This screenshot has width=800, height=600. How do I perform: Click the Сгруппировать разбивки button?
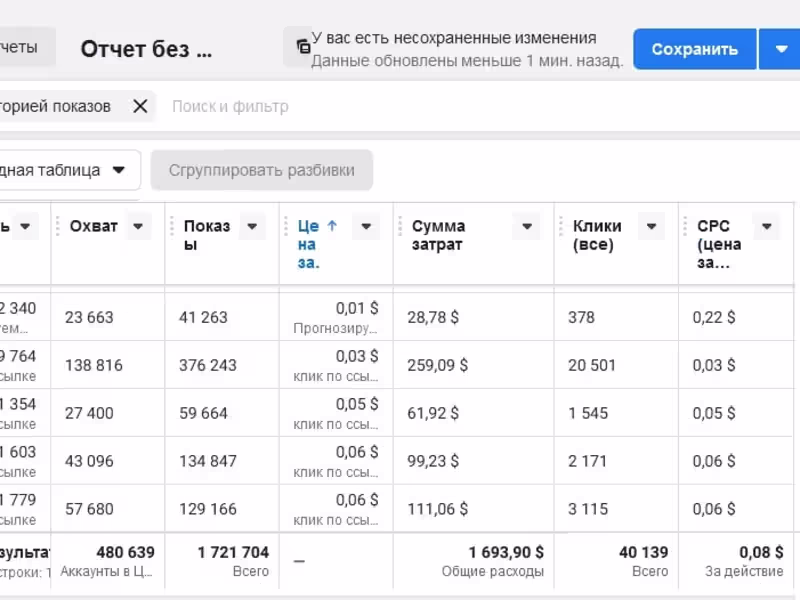pyautogui.click(x=261, y=170)
